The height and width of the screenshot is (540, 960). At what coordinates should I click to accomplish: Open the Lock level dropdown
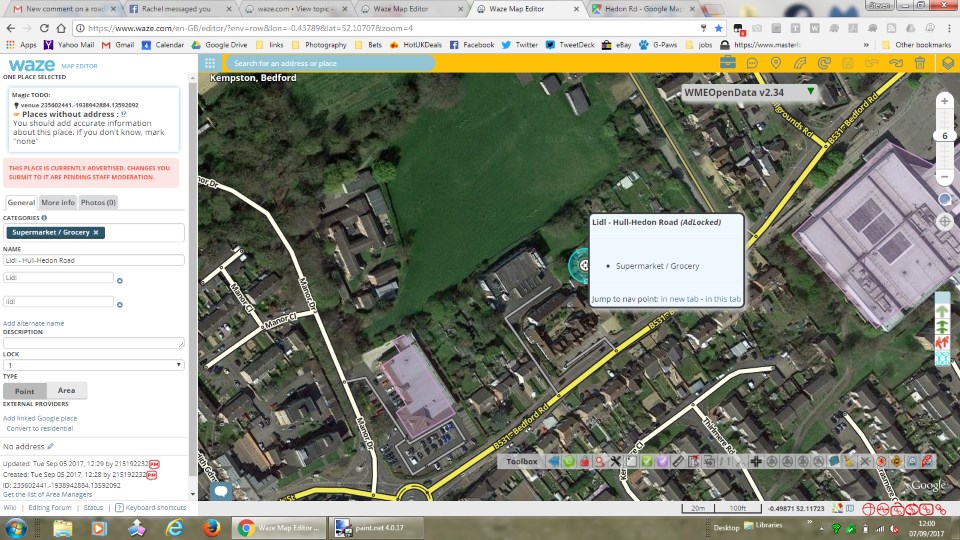(94, 365)
